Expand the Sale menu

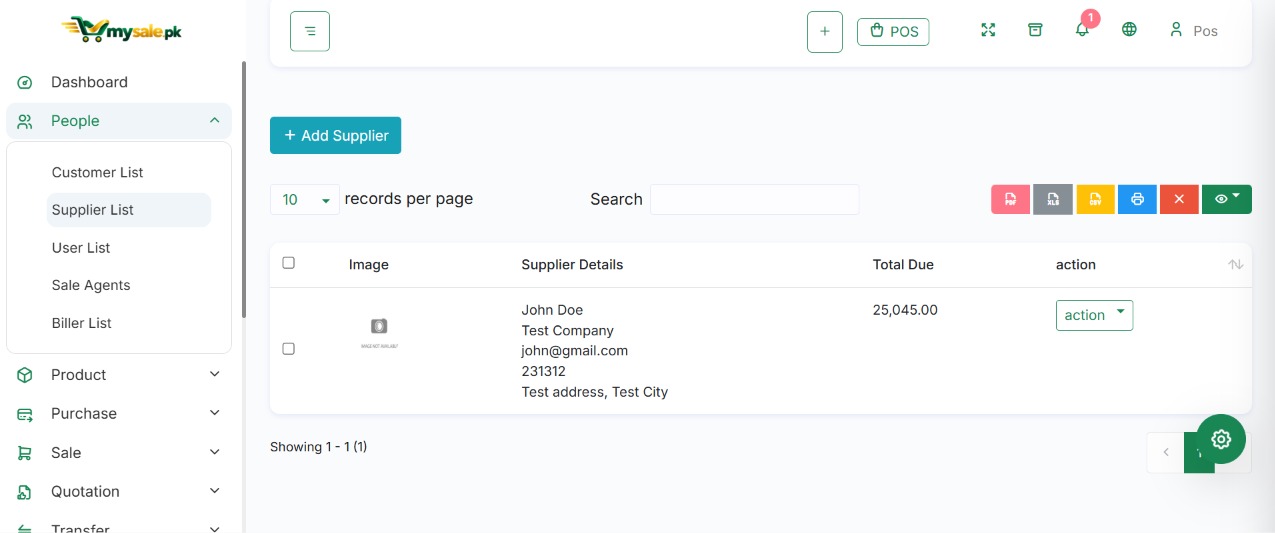tap(119, 453)
